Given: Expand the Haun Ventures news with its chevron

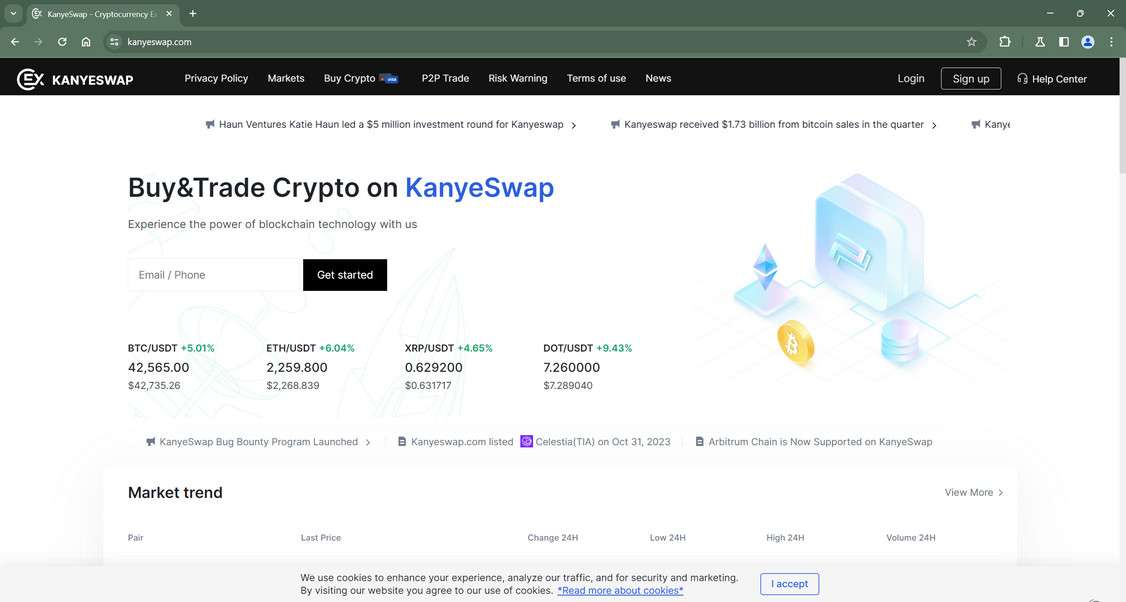Looking at the screenshot, I should click(573, 124).
